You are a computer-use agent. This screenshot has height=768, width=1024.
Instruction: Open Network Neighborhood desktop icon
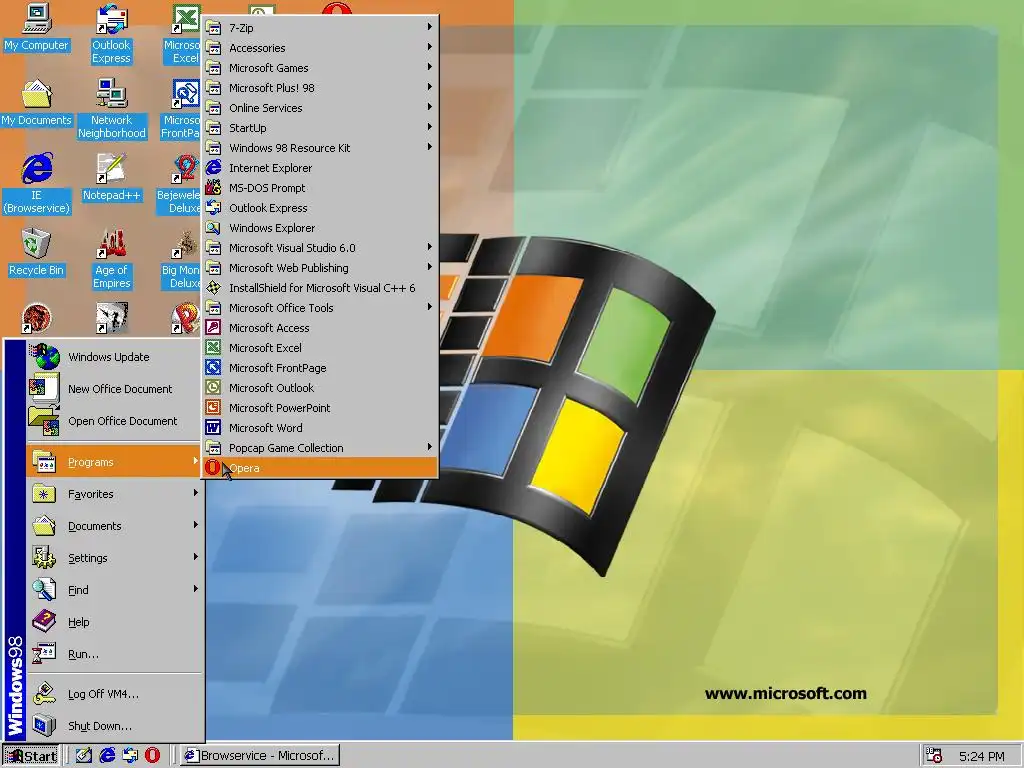click(x=111, y=109)
